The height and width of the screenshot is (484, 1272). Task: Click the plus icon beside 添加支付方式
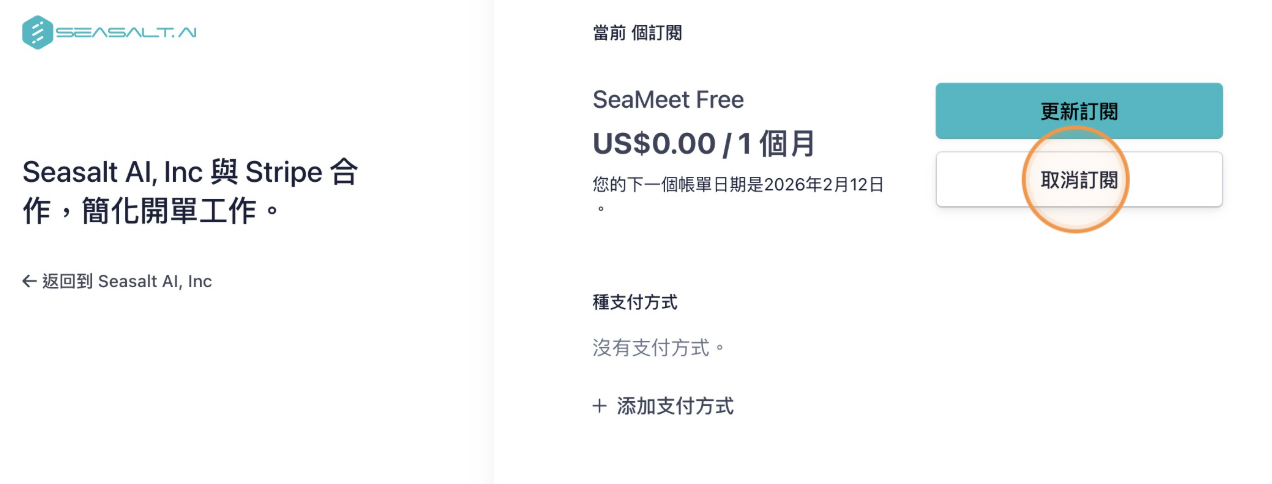pyautogui.click(x=599, y=406)
